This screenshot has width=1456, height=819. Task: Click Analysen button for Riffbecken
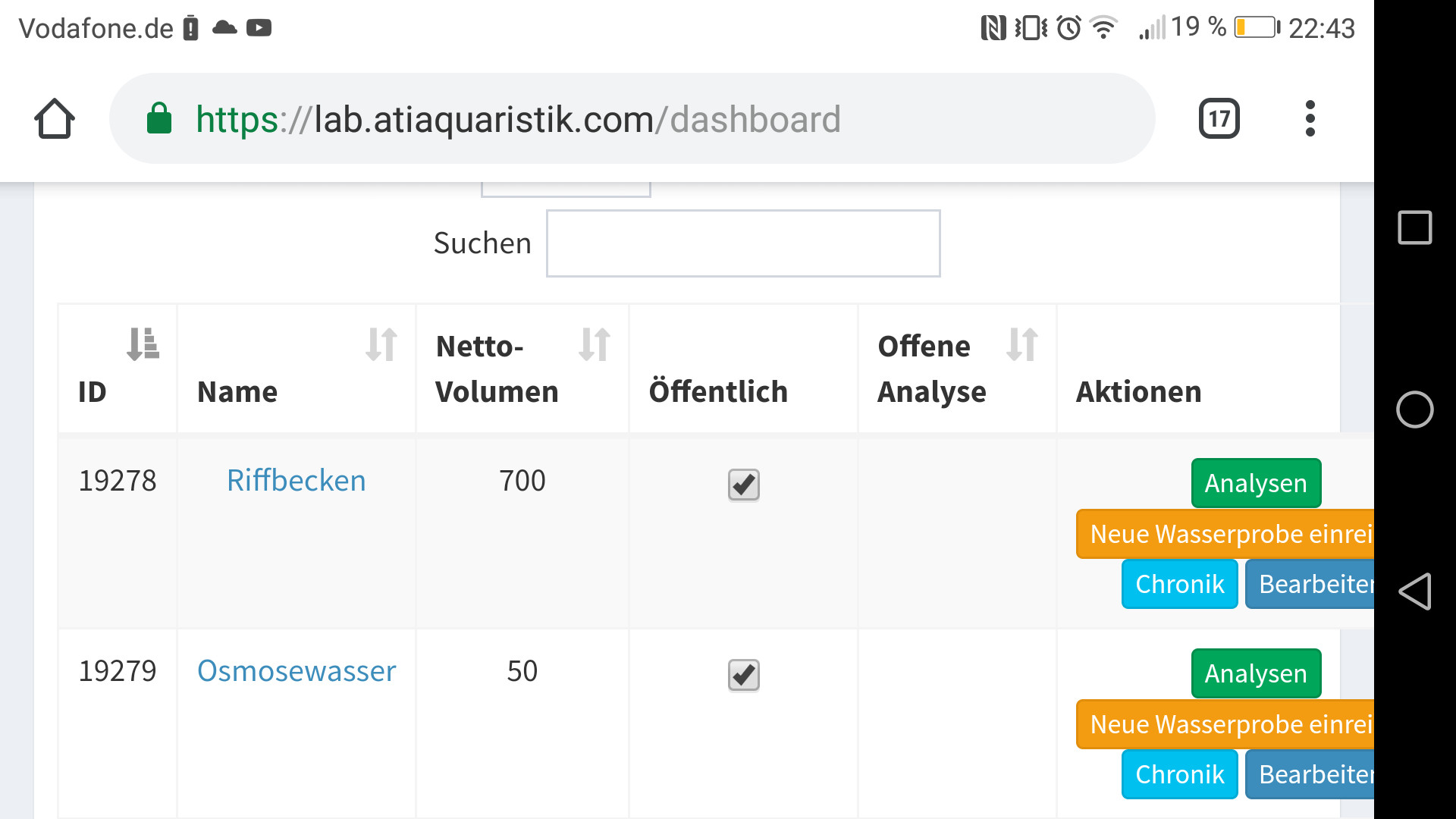click(x=1255, y=483)
